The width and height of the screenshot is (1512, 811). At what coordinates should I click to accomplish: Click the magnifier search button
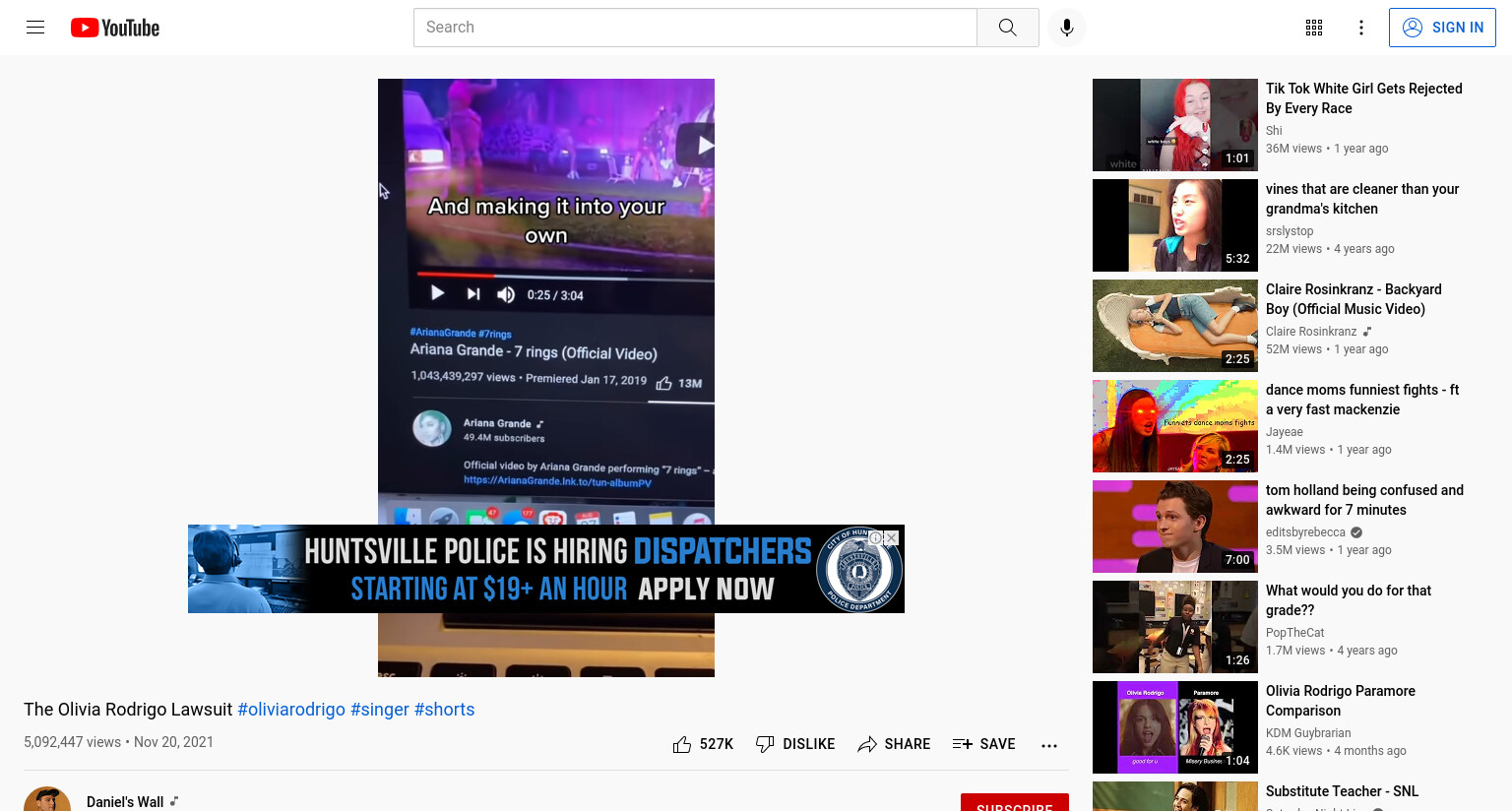(1007, 28)
